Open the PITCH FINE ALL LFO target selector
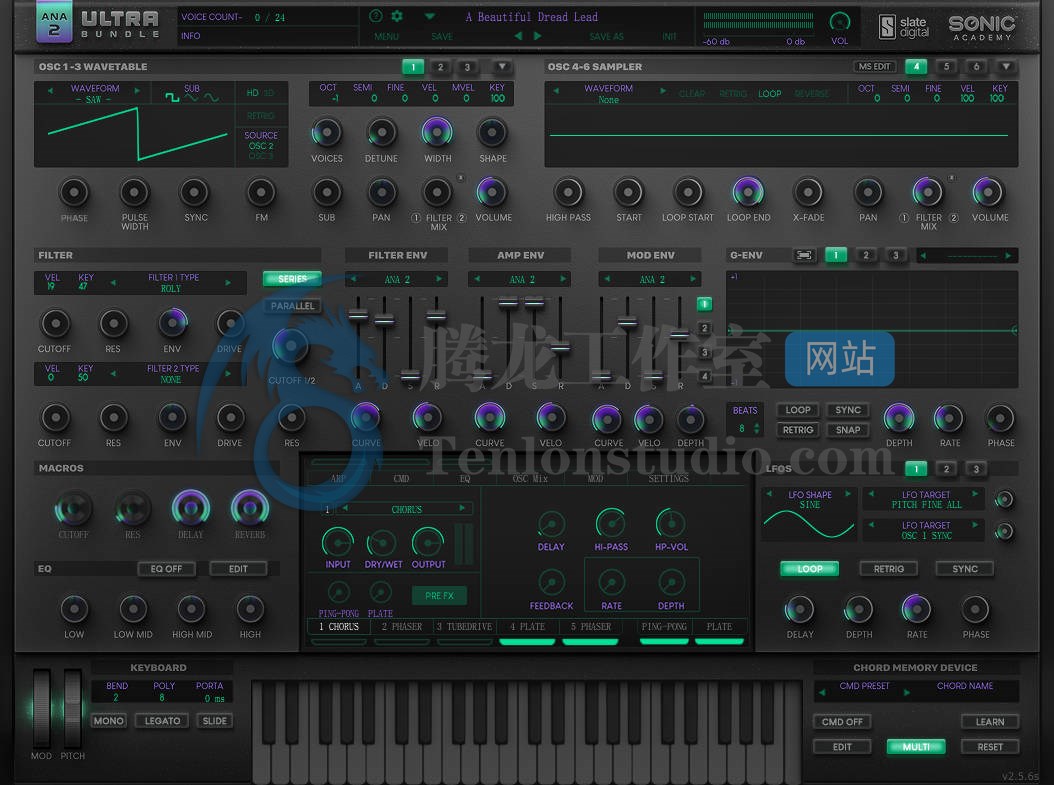Viewport: 1054px width, 785px height. pos(926,499)
